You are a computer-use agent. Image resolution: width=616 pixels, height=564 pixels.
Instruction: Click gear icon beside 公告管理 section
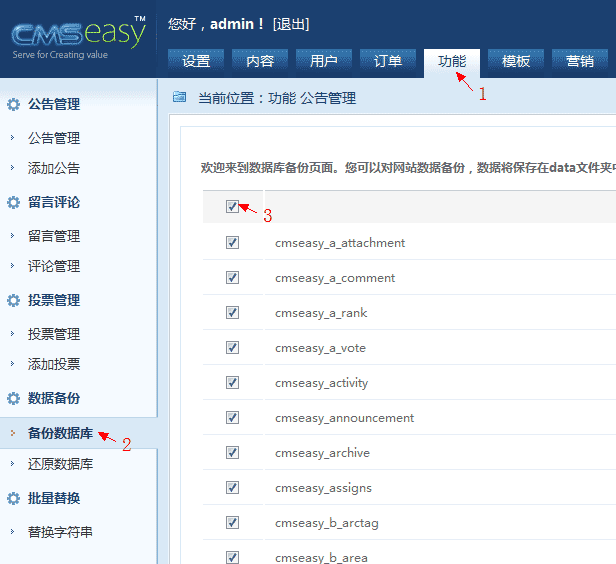(14, 104)
